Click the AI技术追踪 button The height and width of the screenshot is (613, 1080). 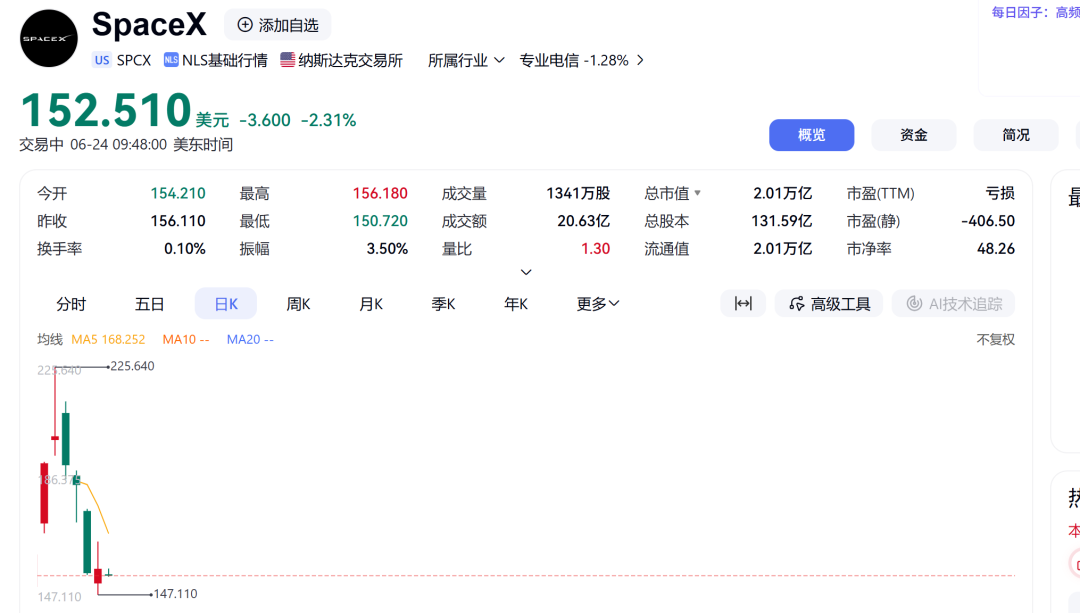(x=953, y=304)
